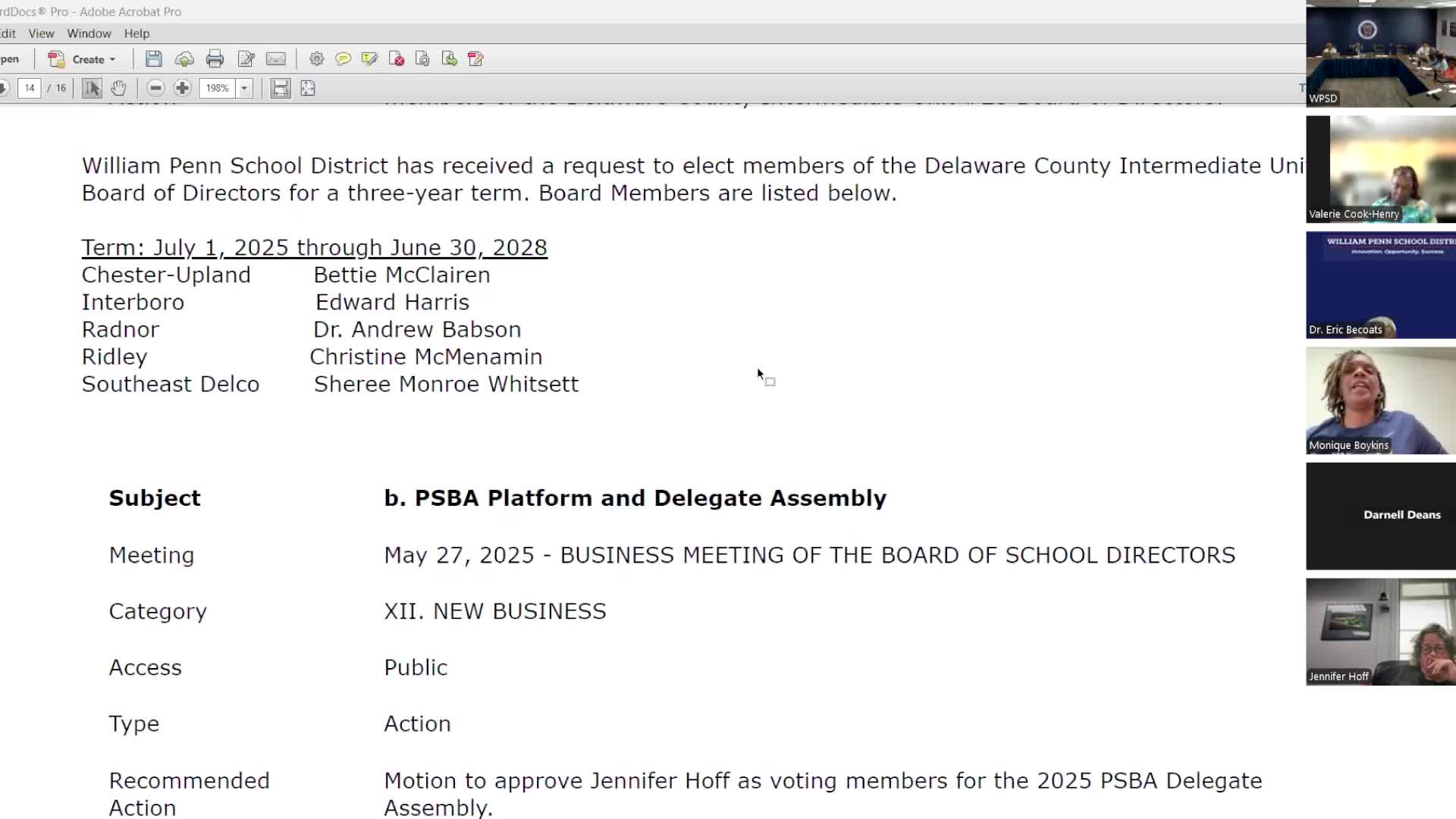Click the Print document icon
The height and width of the screenshot is (819, 1456).
(215, 59)
